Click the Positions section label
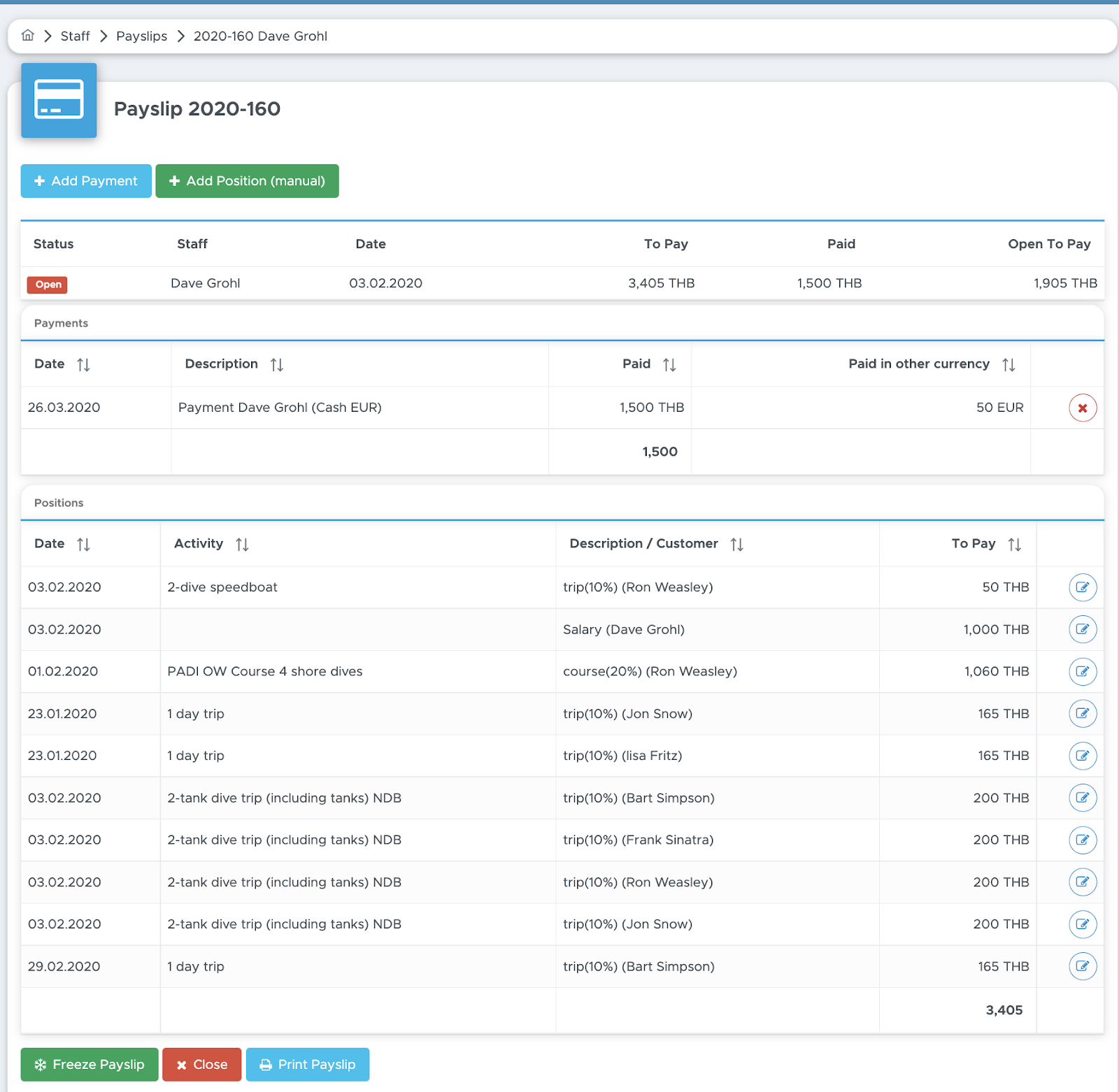 tap(59, 503)
